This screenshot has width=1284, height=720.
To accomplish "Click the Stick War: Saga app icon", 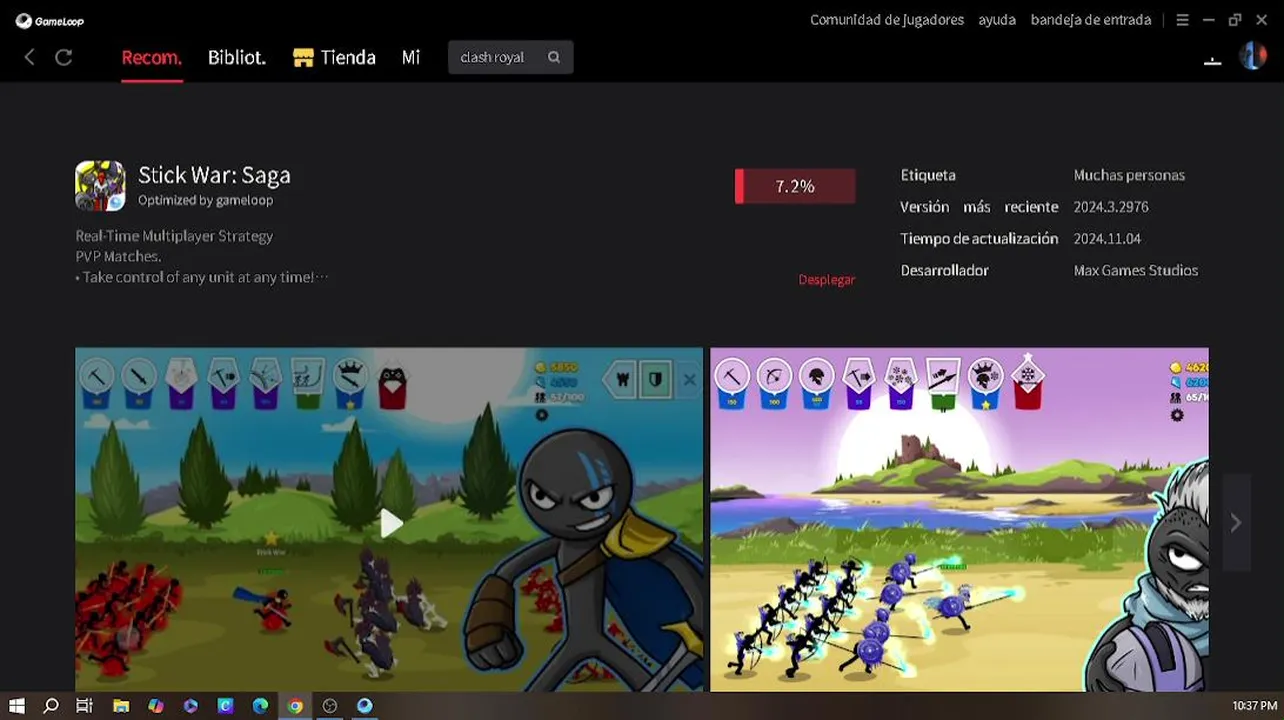I will pyautogui.click(x=100, y=186).
